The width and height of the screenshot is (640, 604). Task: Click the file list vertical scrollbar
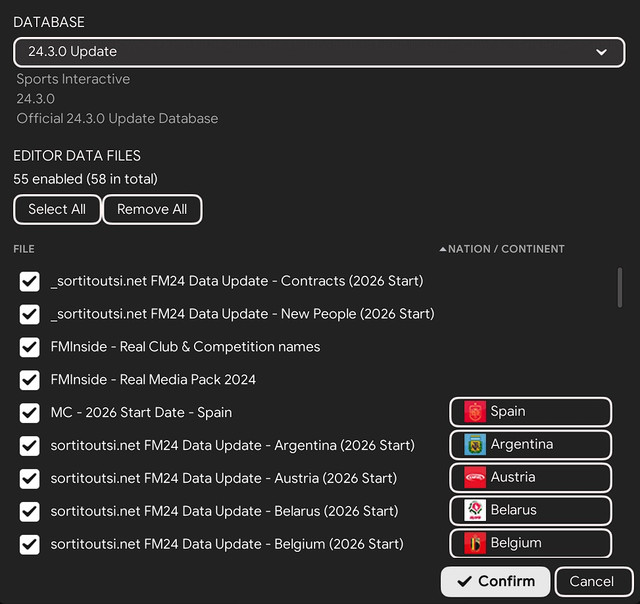pos(620,287)
